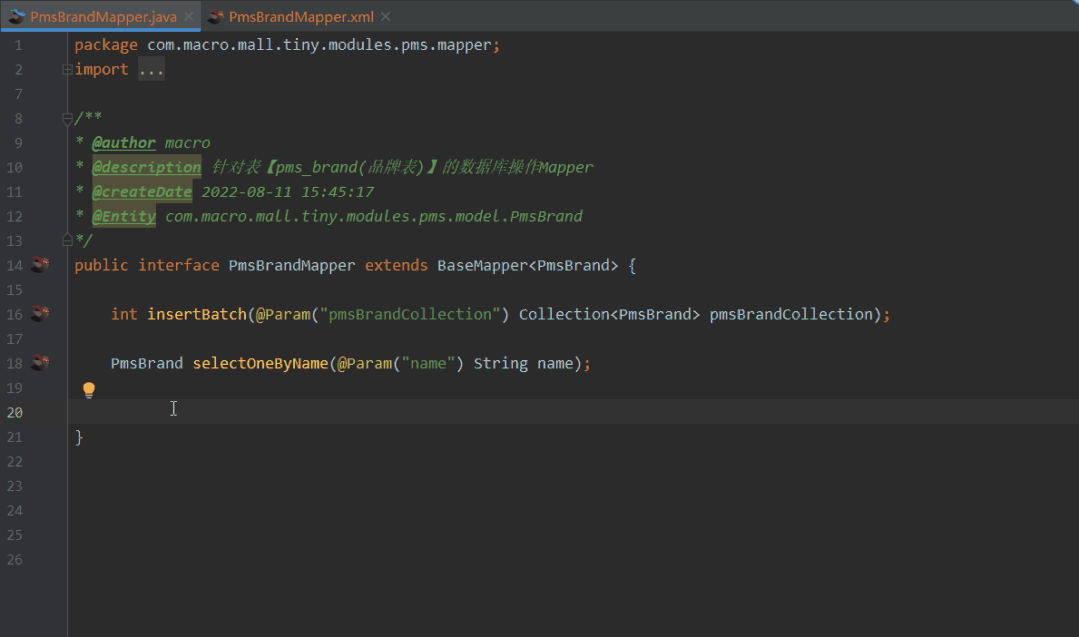Click the "pmsBrandCollection" string literal

[410, 314]
